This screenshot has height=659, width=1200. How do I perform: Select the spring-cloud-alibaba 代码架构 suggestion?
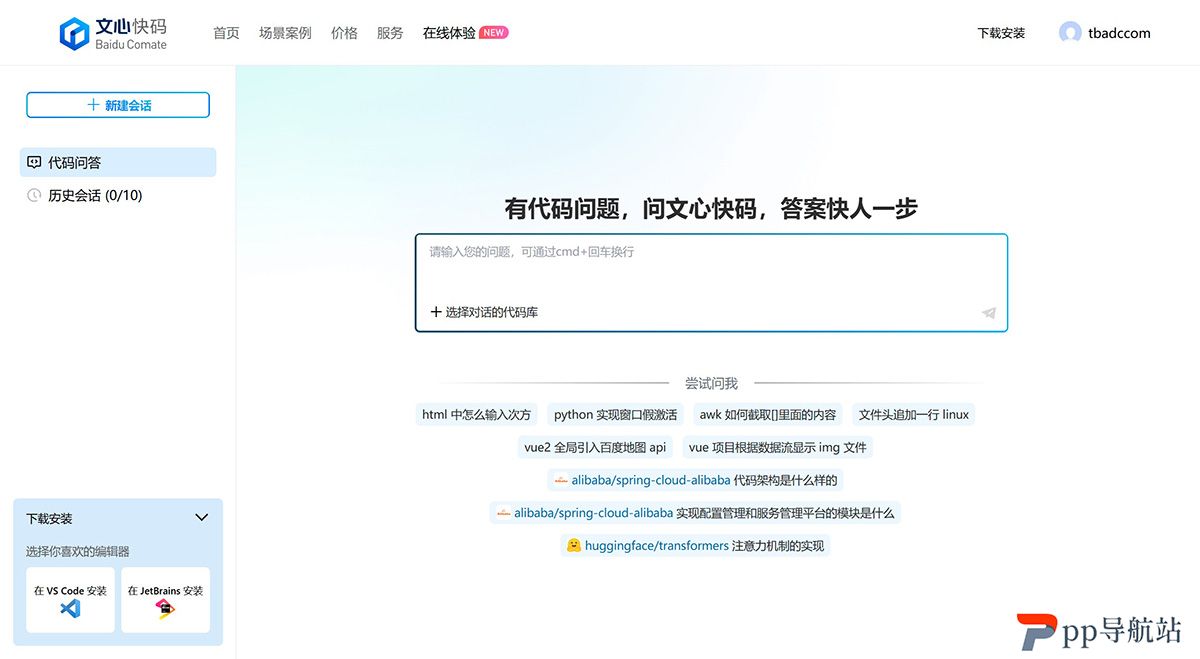point(696,480)
